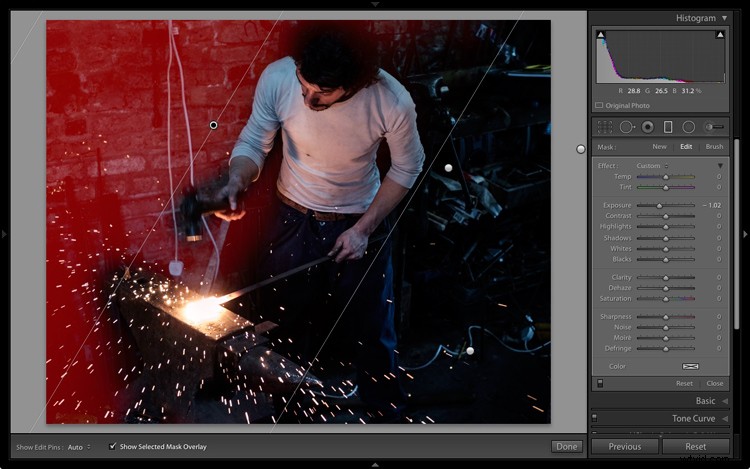Viewport: 750px width, 469px height.
Task: Click the right panel scrollbar
Action: coord(737,233)
